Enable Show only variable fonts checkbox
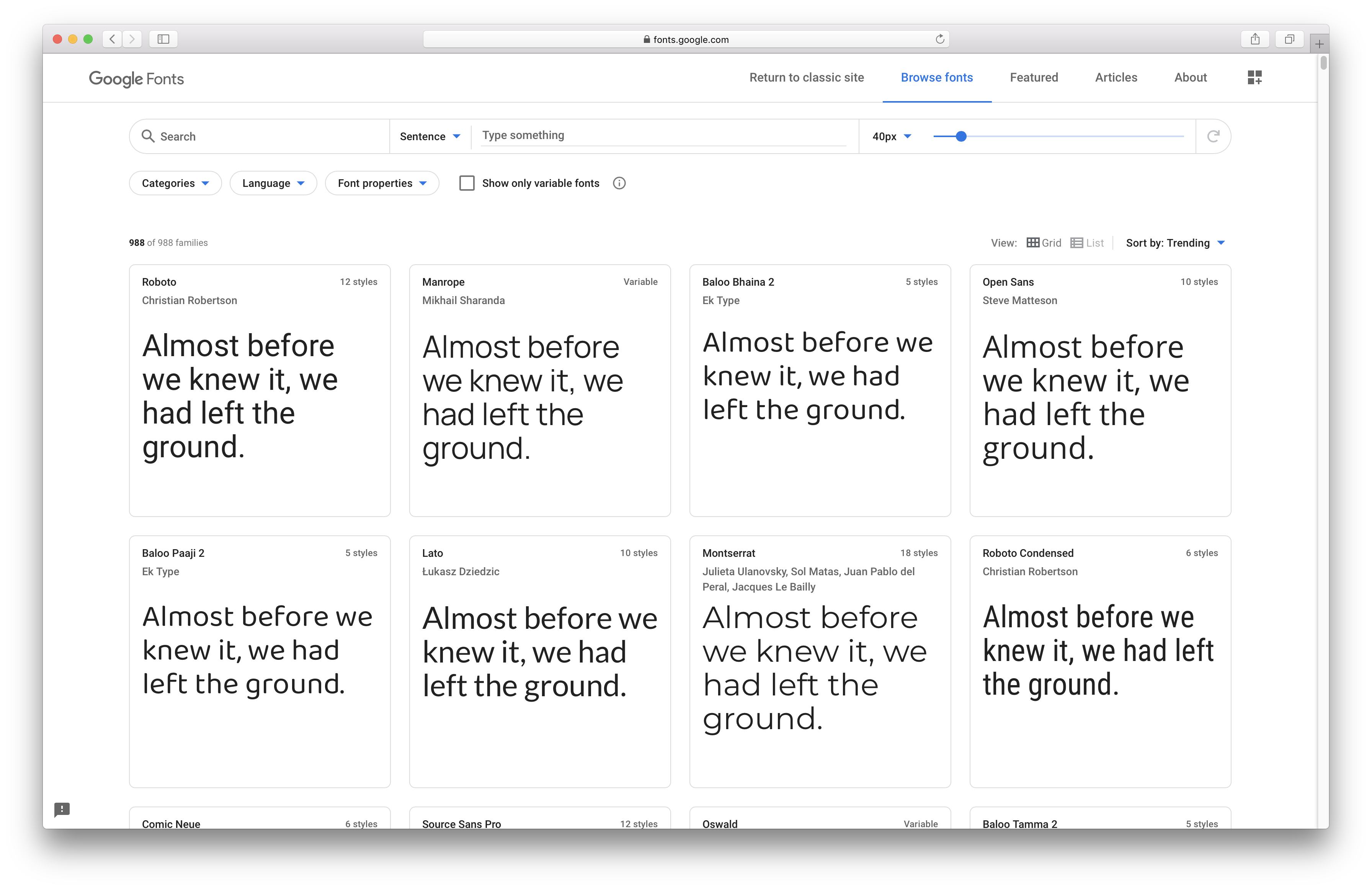 coord(466,183)
